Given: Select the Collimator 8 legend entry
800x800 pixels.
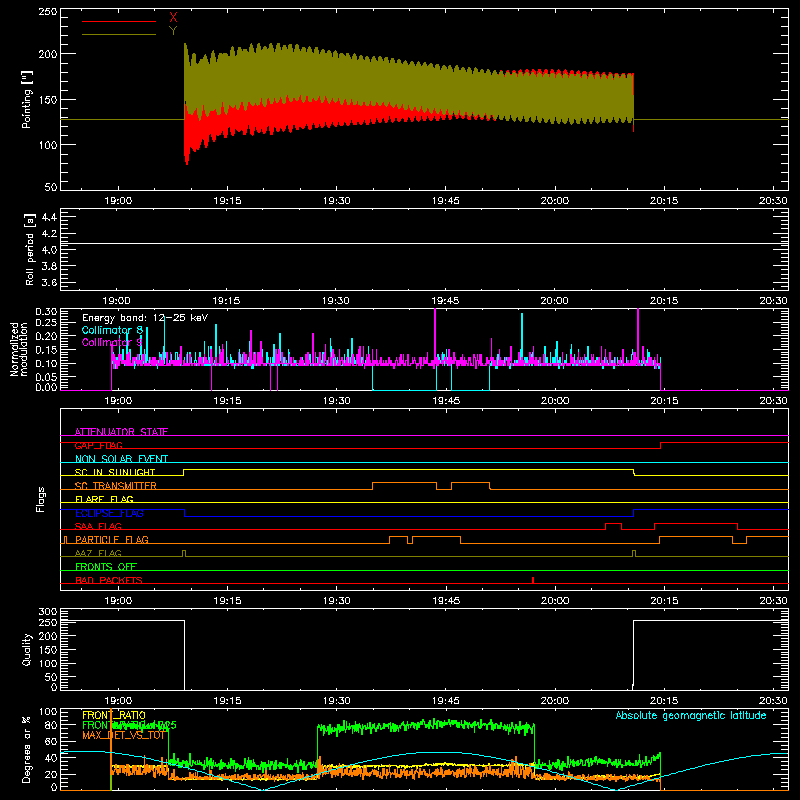Looking at the screenshot, I should pos(112,330).
